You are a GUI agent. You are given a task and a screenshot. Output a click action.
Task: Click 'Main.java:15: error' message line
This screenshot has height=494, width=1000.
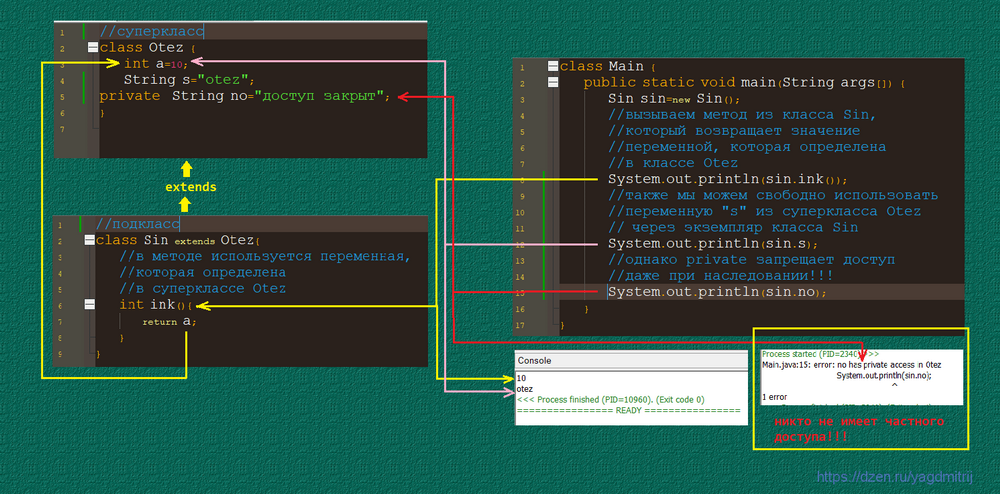tap(851, 365)
